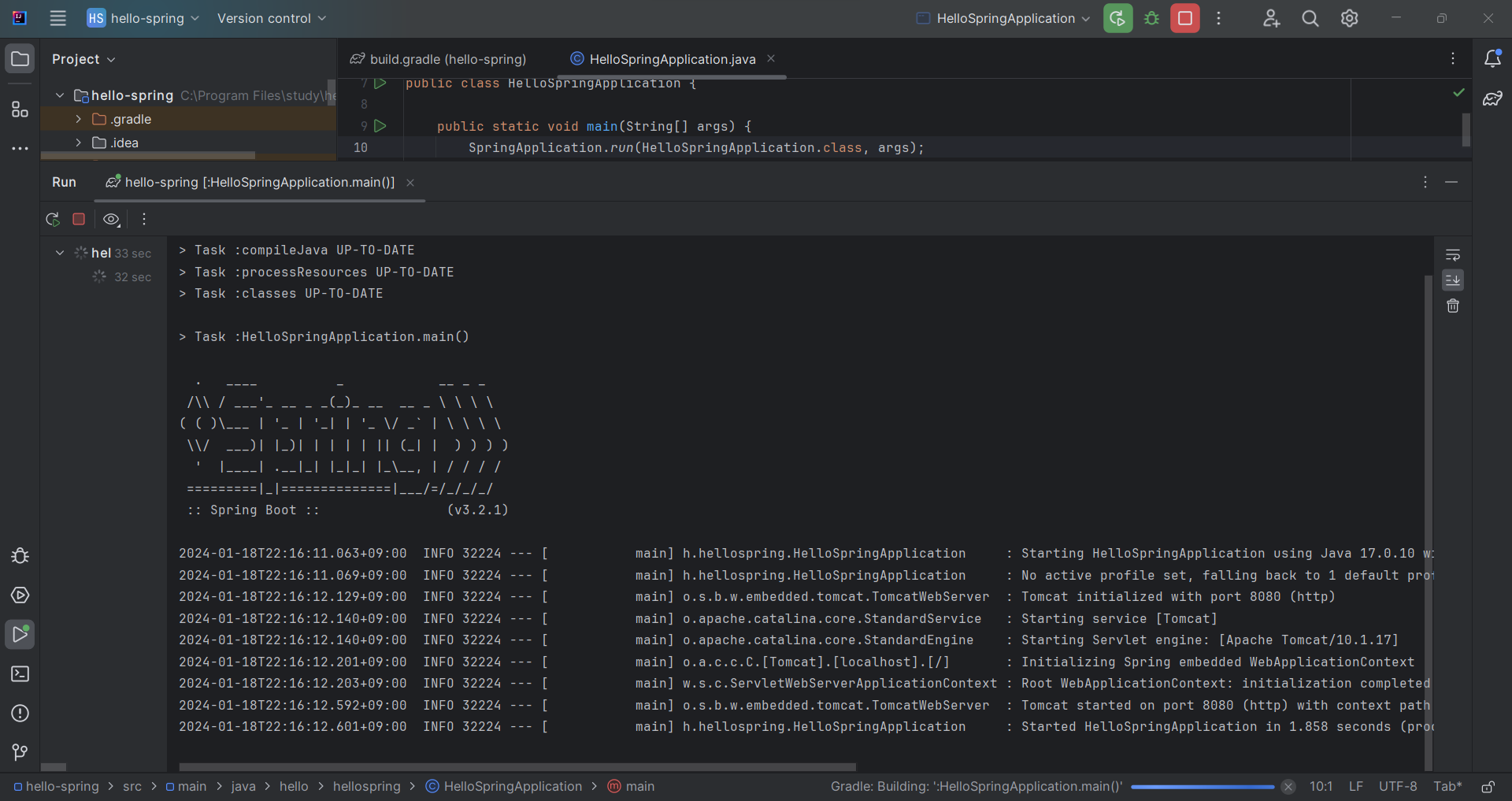Hide the Run tool window
This screenshot has width=1512, height=801.
pos(1451,182)
